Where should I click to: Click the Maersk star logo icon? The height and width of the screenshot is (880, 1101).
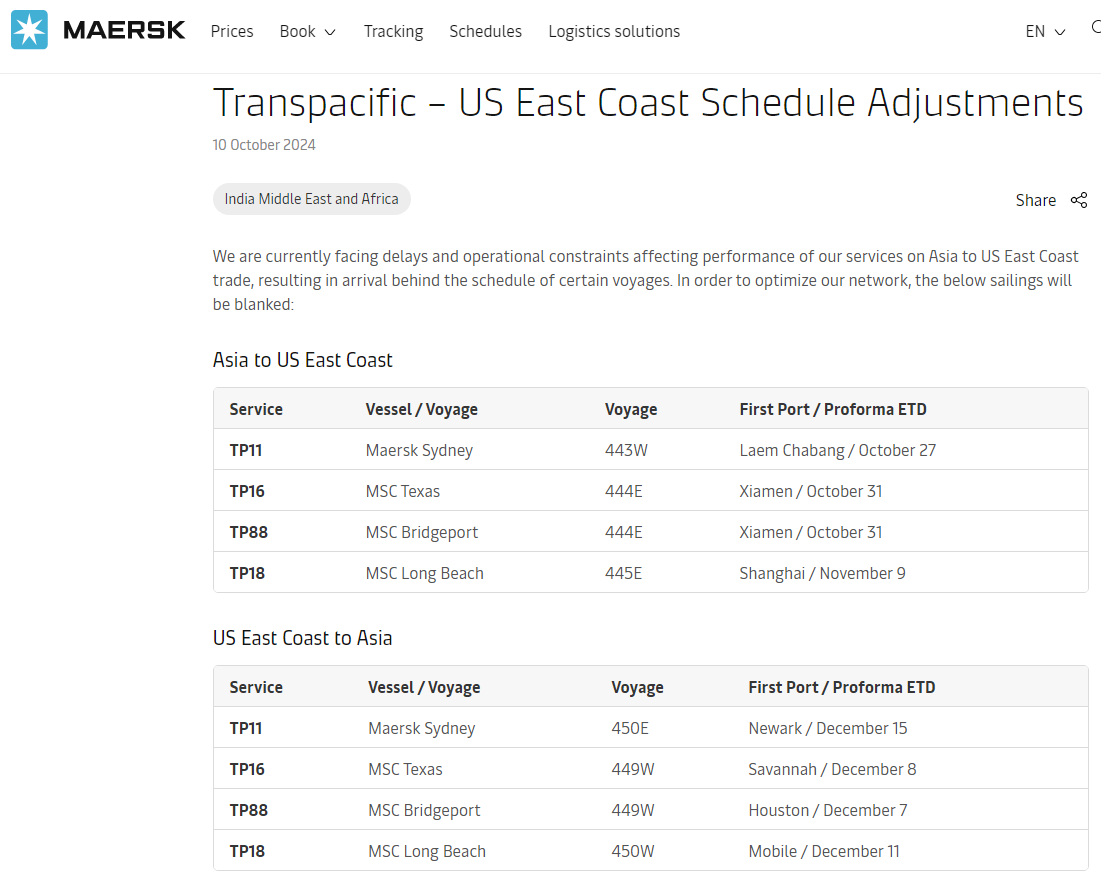[x=30, y=31]
